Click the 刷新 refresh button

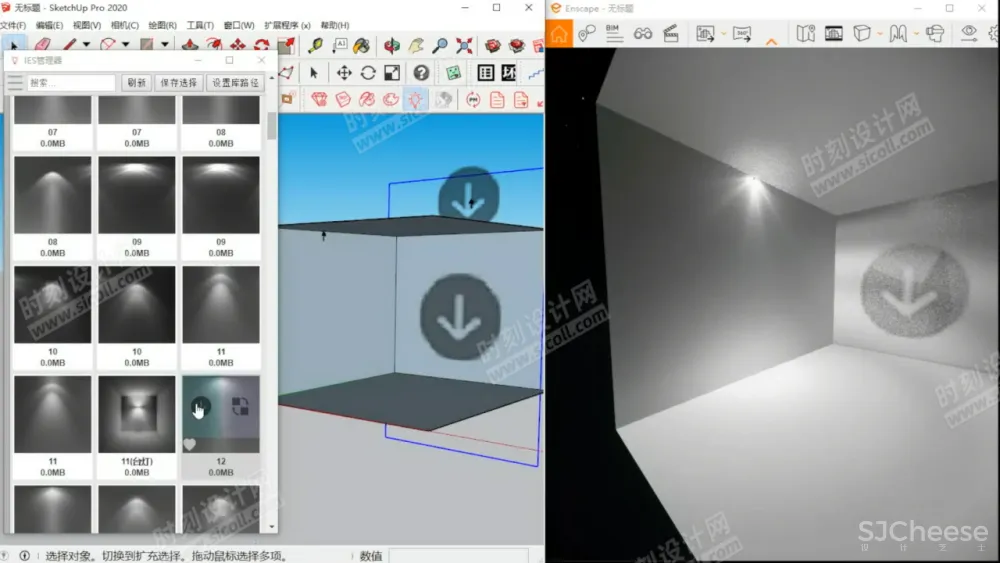[x=137, y=83]
